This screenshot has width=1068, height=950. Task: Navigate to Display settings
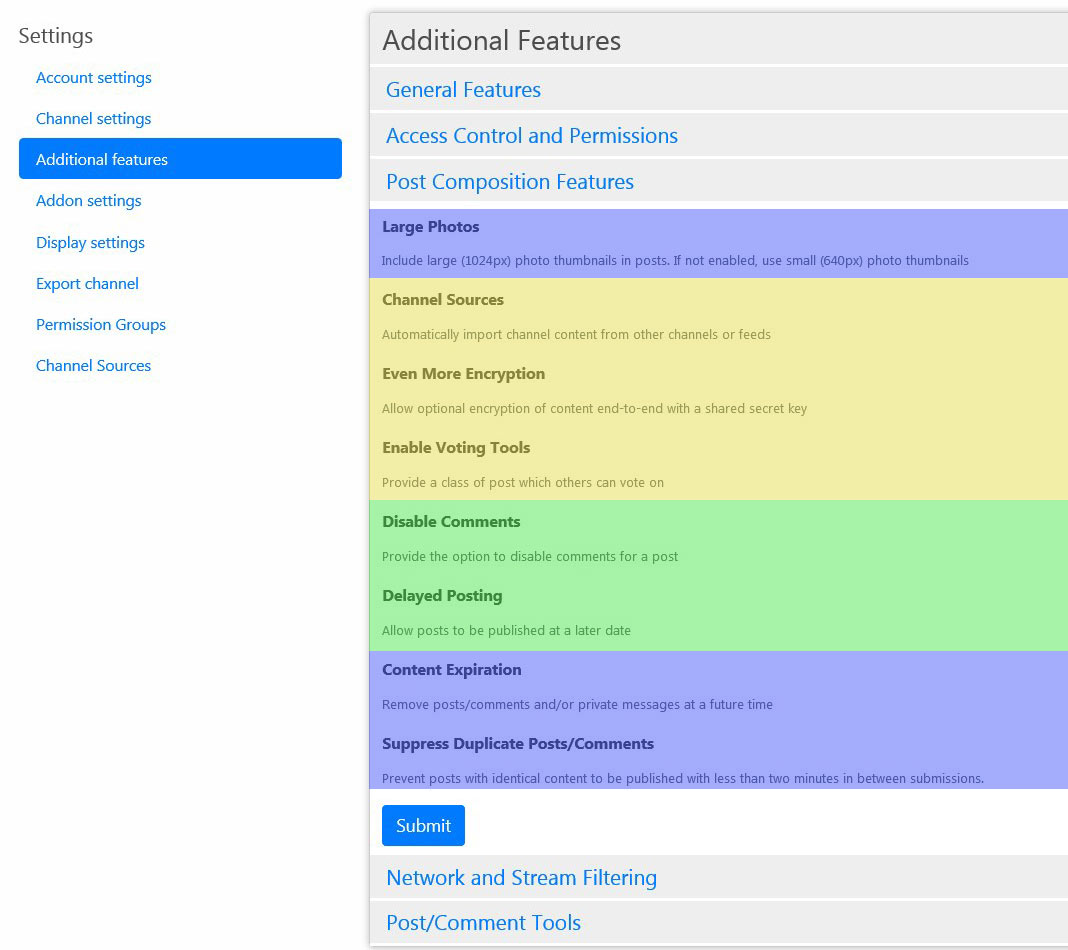point(90,243)
